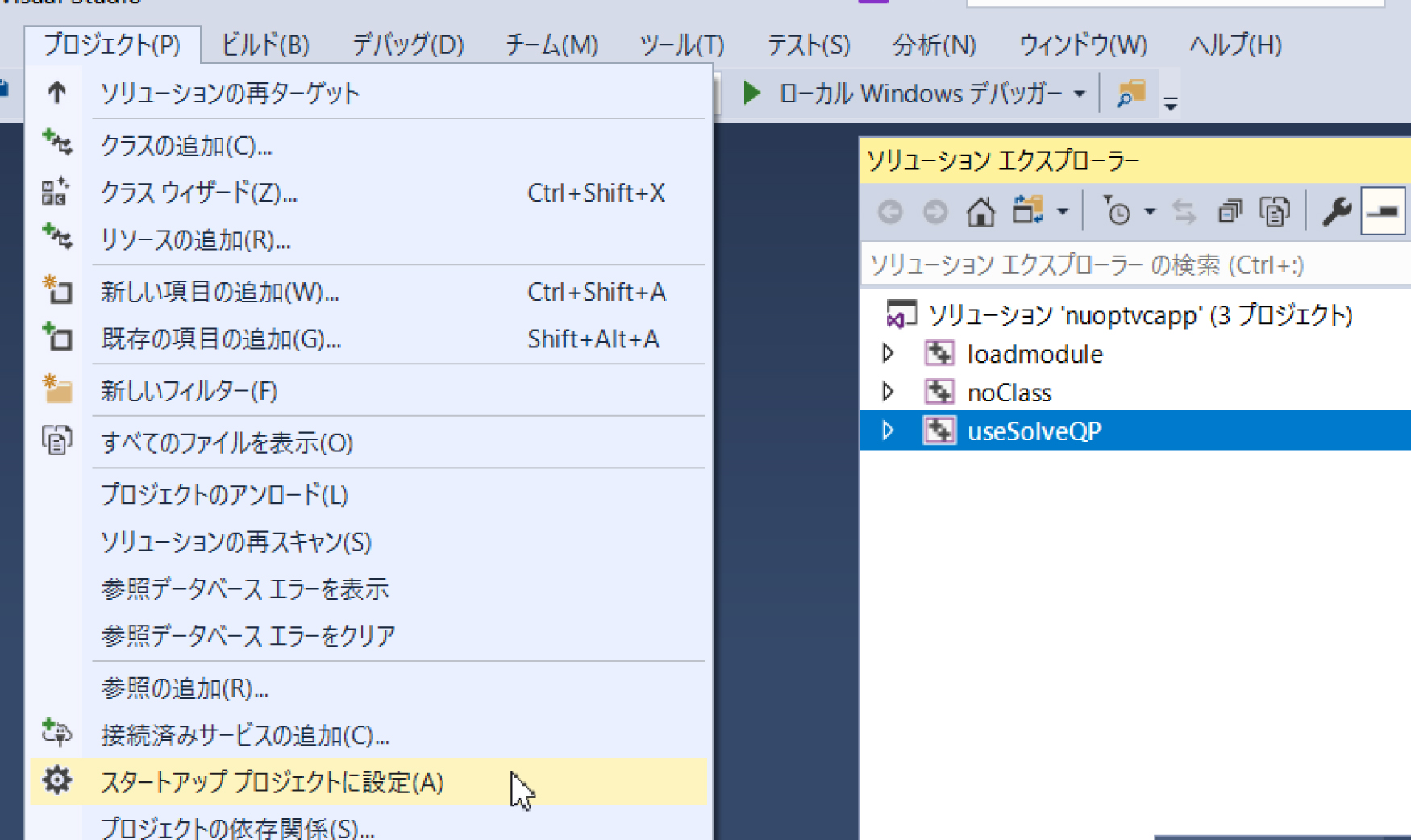Select the useSolveQP project row
Viewport: 1411px width, 840px height.
click(x=1135, y=430)
